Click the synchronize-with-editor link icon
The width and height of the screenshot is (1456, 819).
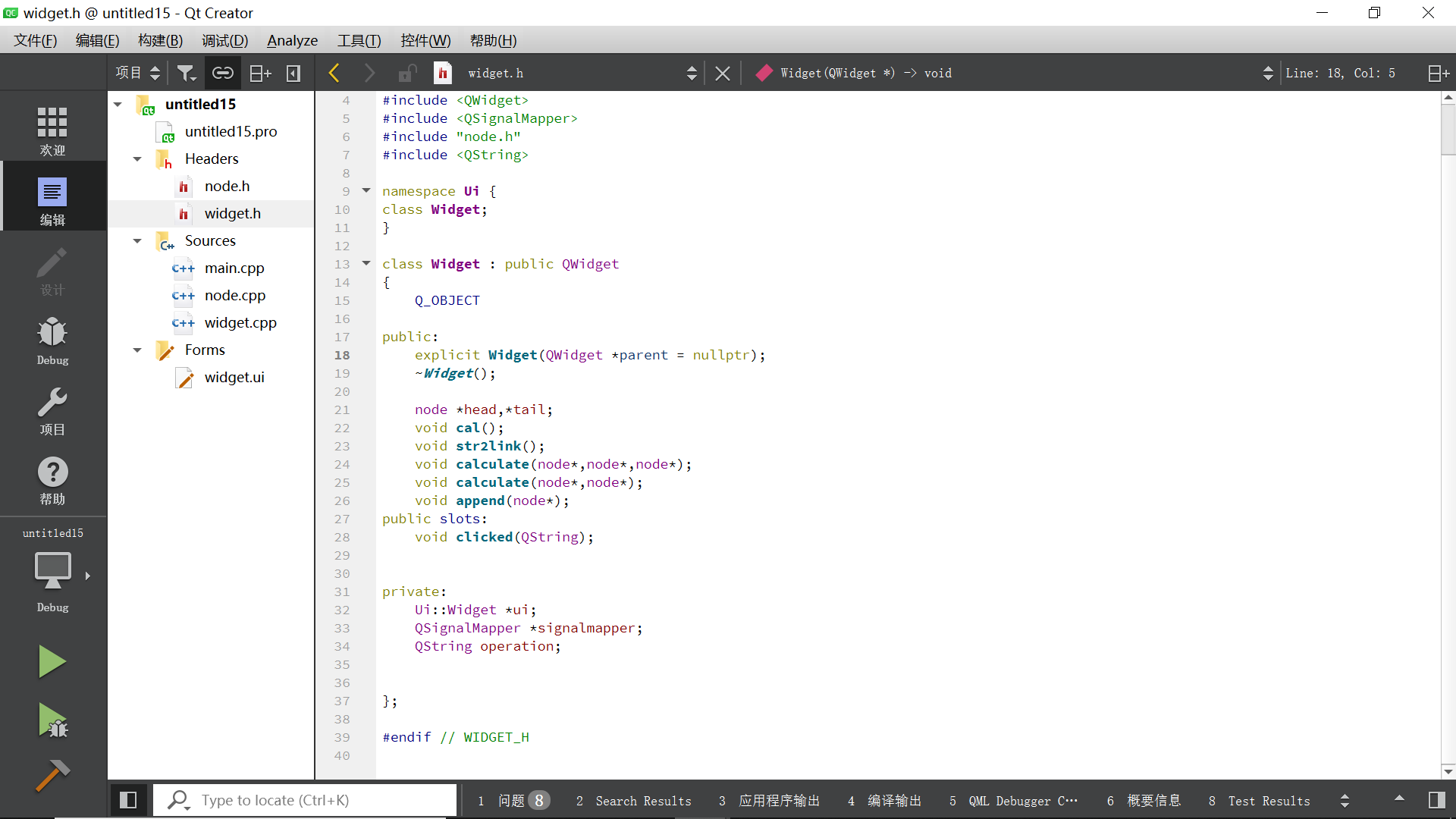[223, 72]
